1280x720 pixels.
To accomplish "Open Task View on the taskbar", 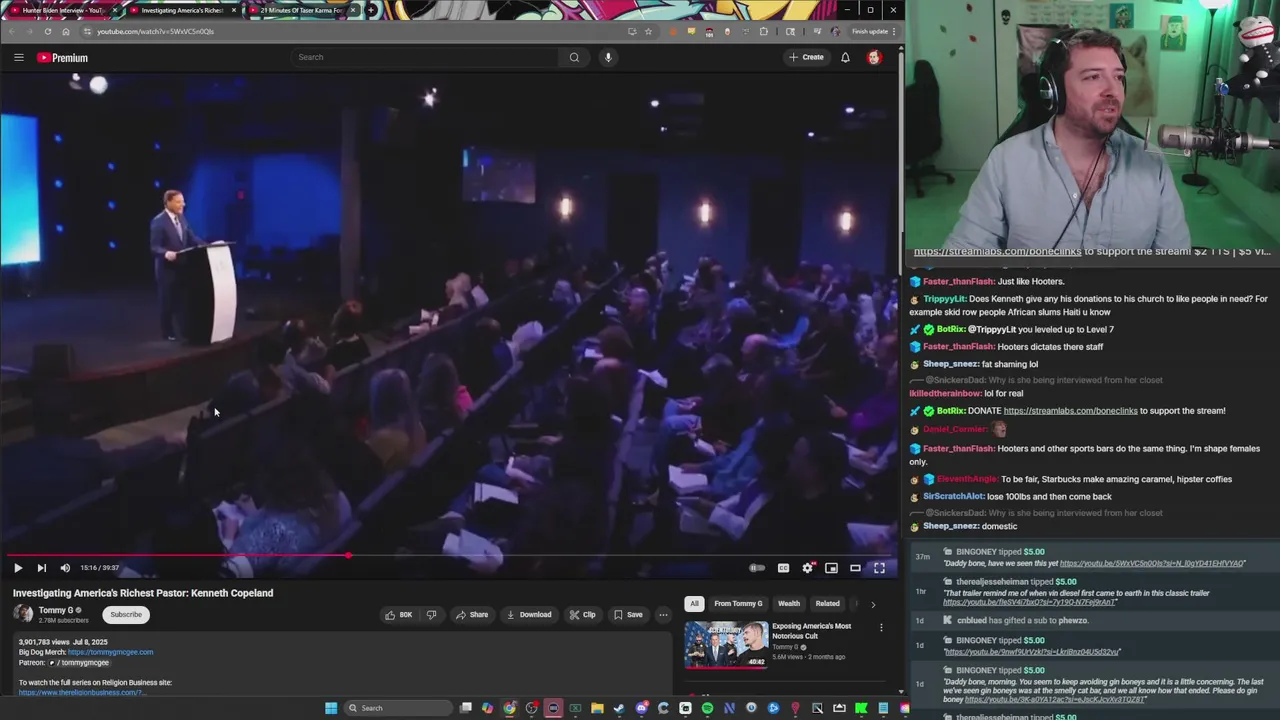I will (x=466, y=708).
